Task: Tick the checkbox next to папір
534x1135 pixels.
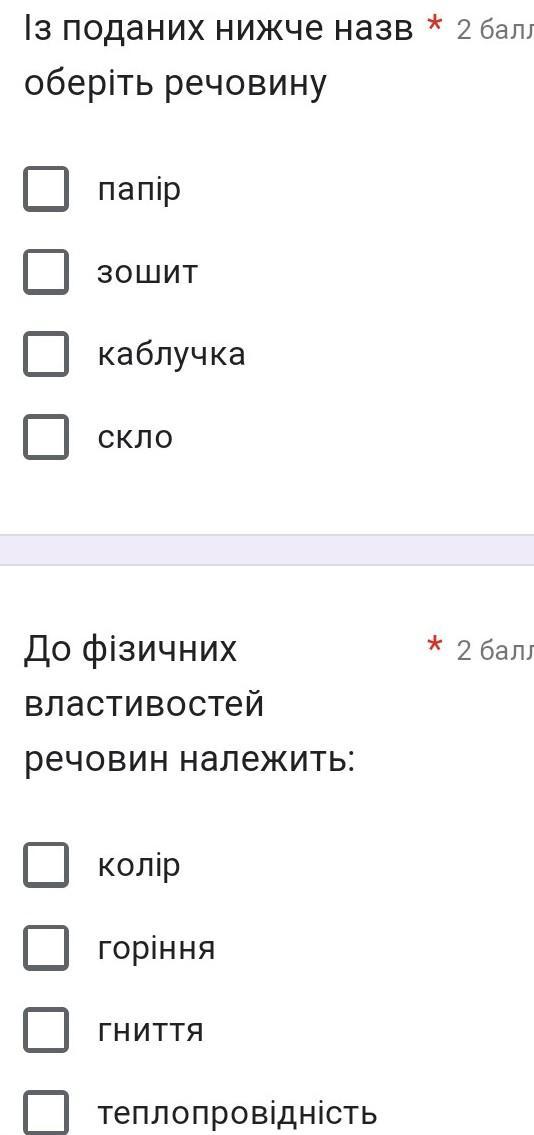Action: (x=46, y=189)
